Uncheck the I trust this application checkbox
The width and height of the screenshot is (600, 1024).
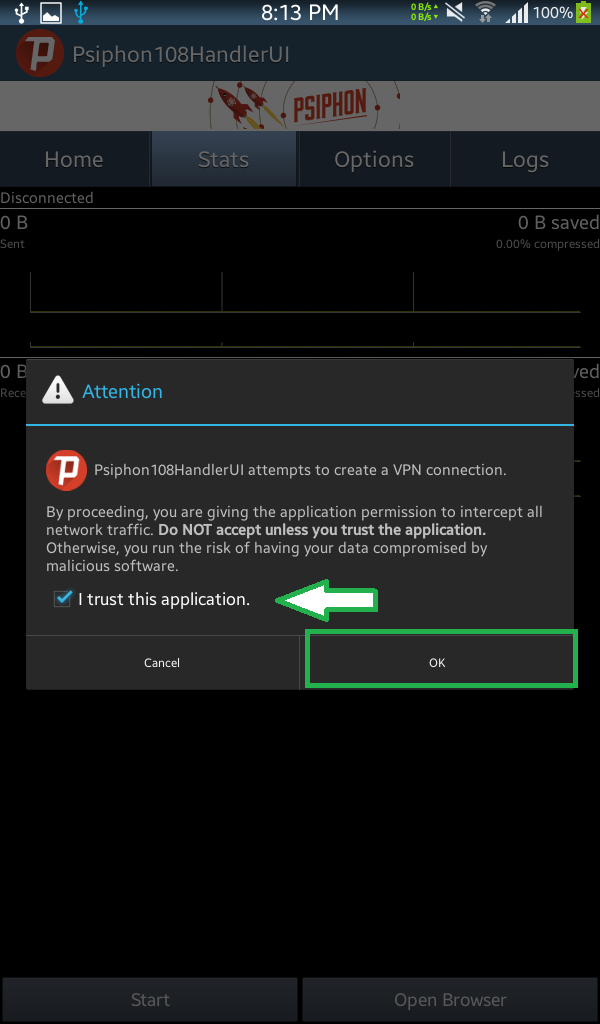(63, 598)
